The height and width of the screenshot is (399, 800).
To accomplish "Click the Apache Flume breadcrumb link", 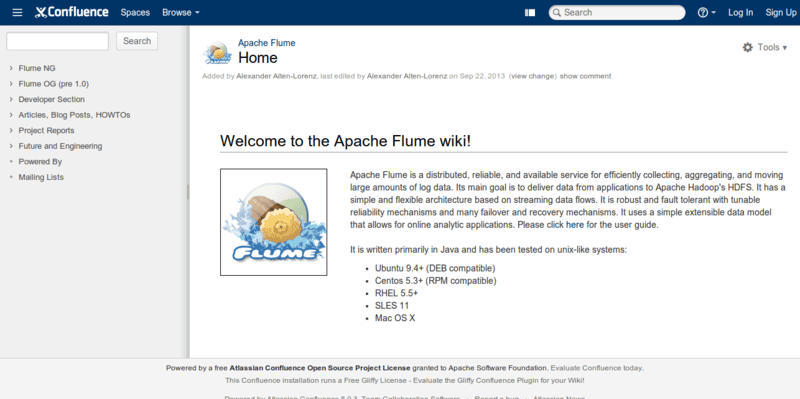I will pos(267,43).
